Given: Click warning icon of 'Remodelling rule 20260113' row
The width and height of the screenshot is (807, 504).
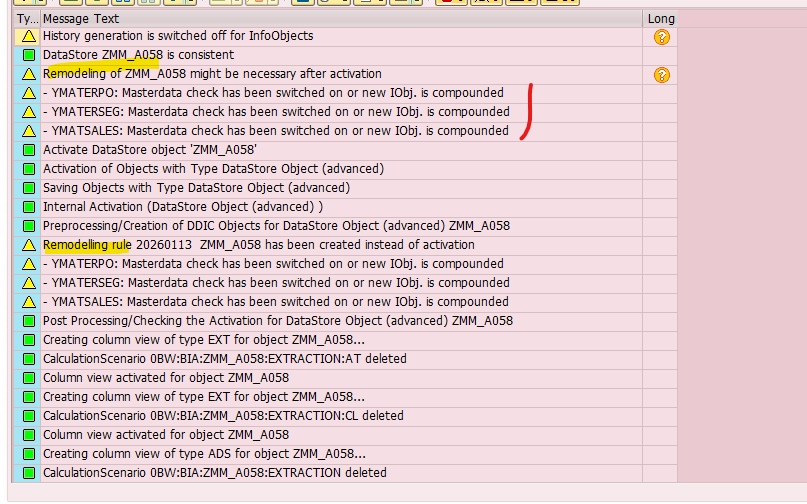Looking at the screenshot, I should (x=29, y=245).
